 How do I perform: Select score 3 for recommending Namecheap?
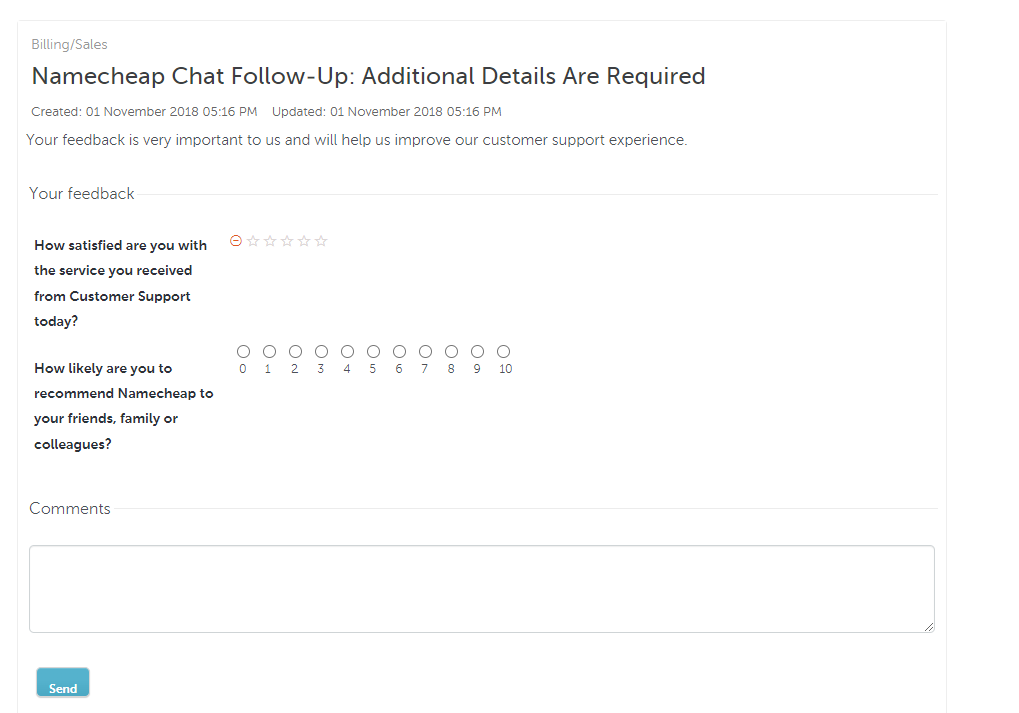(x=321, y=351)
